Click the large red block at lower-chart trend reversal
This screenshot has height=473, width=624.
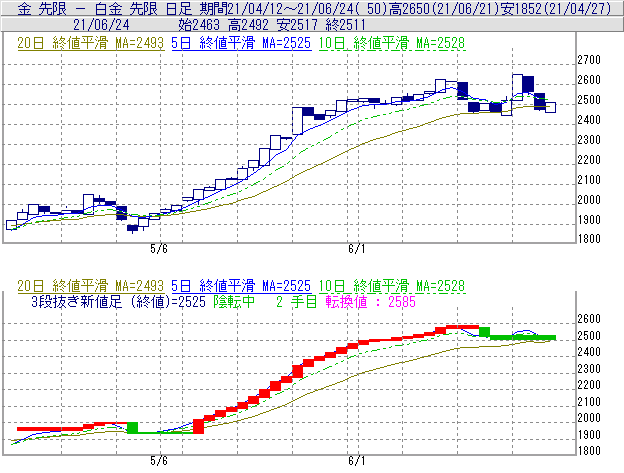(198, 426)
